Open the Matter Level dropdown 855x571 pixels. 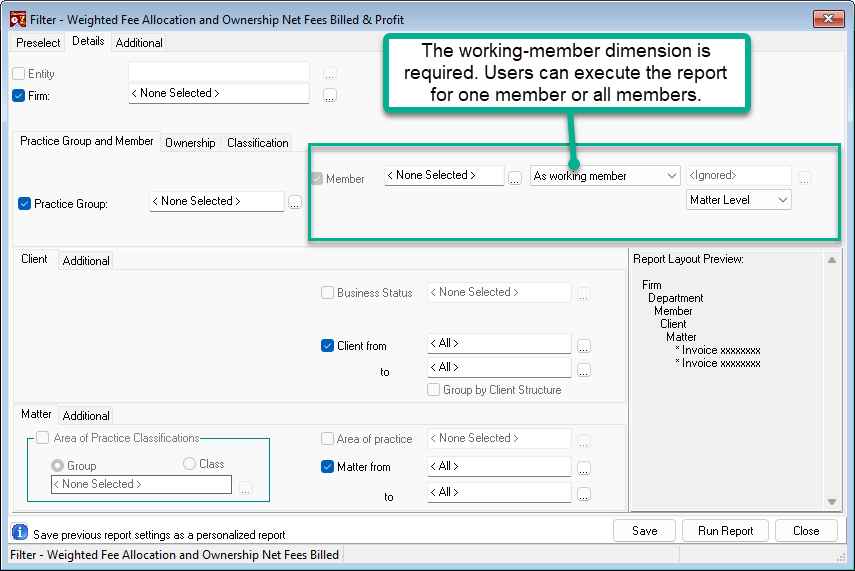(738, 200)
